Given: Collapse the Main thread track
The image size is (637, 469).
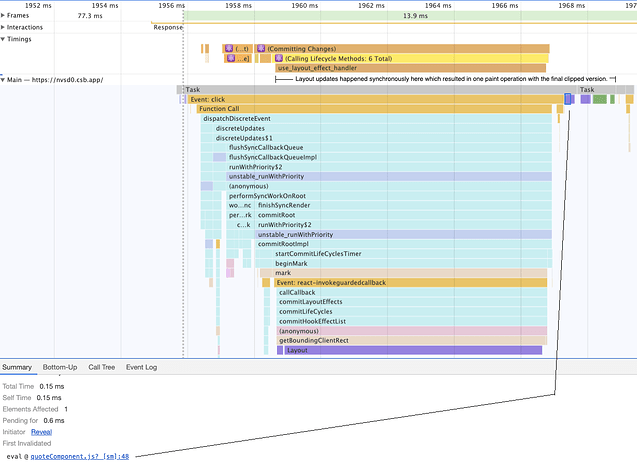Looking at the screenshot, I should pos(3,80).
